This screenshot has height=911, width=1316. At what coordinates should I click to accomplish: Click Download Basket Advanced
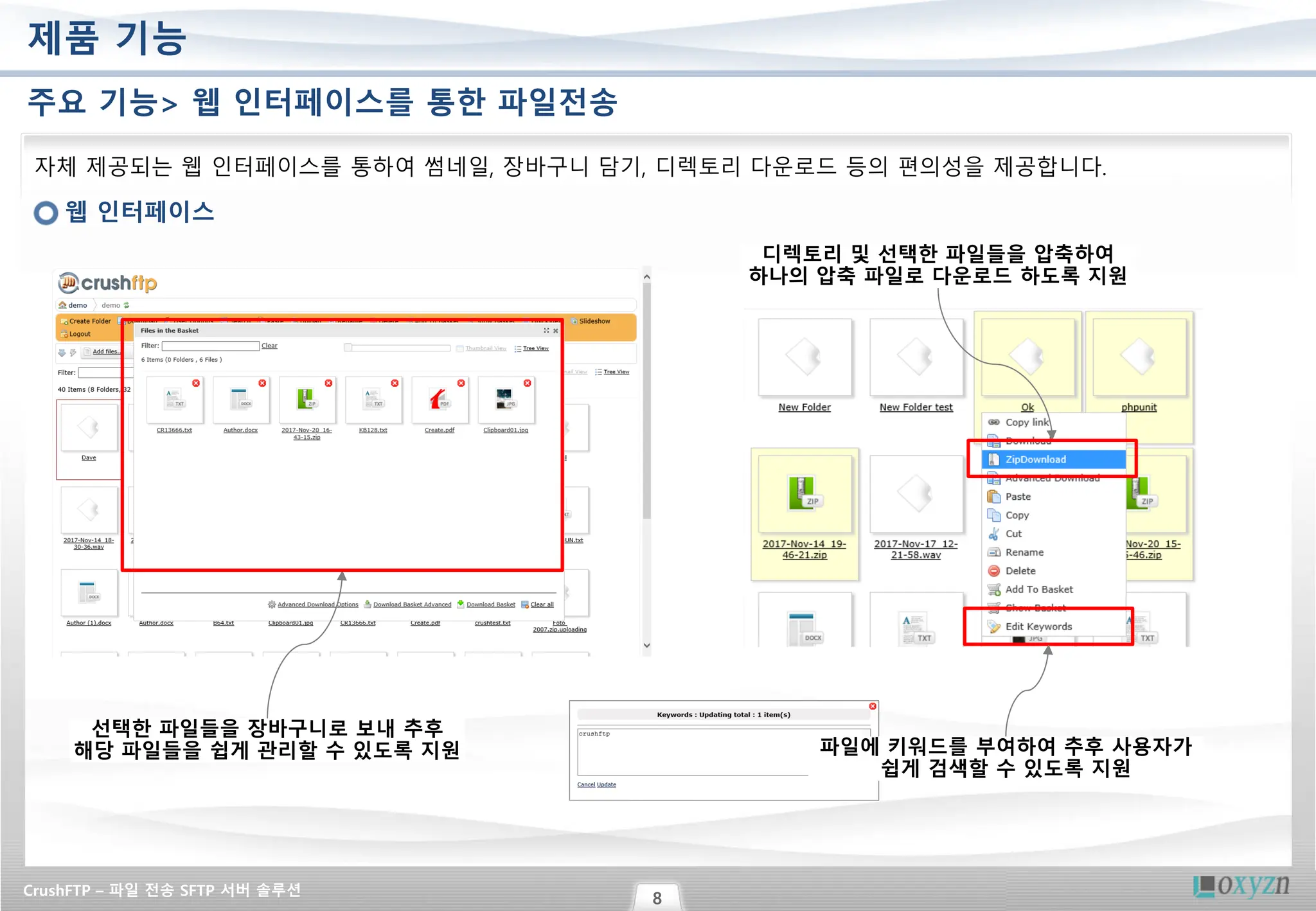(x=408, y=605)
